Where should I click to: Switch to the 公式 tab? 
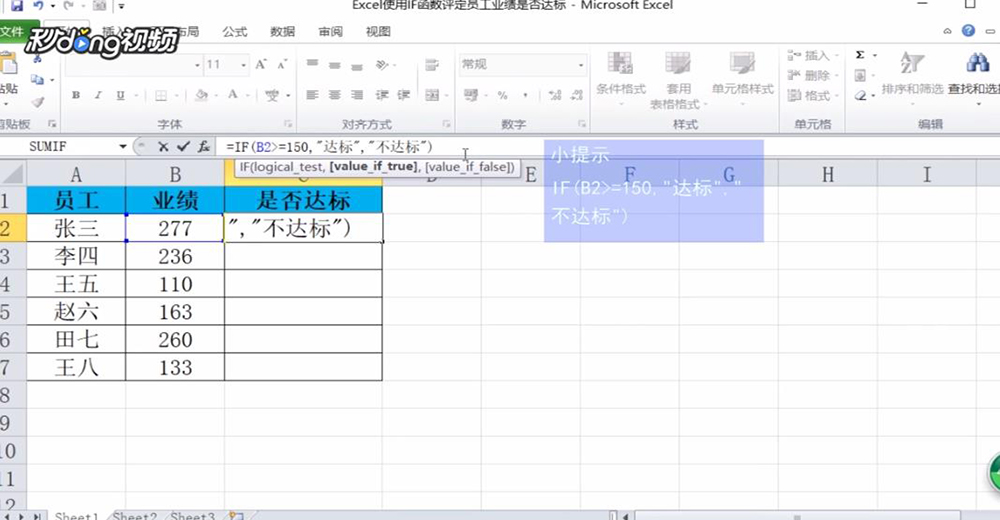pos(234,31)
